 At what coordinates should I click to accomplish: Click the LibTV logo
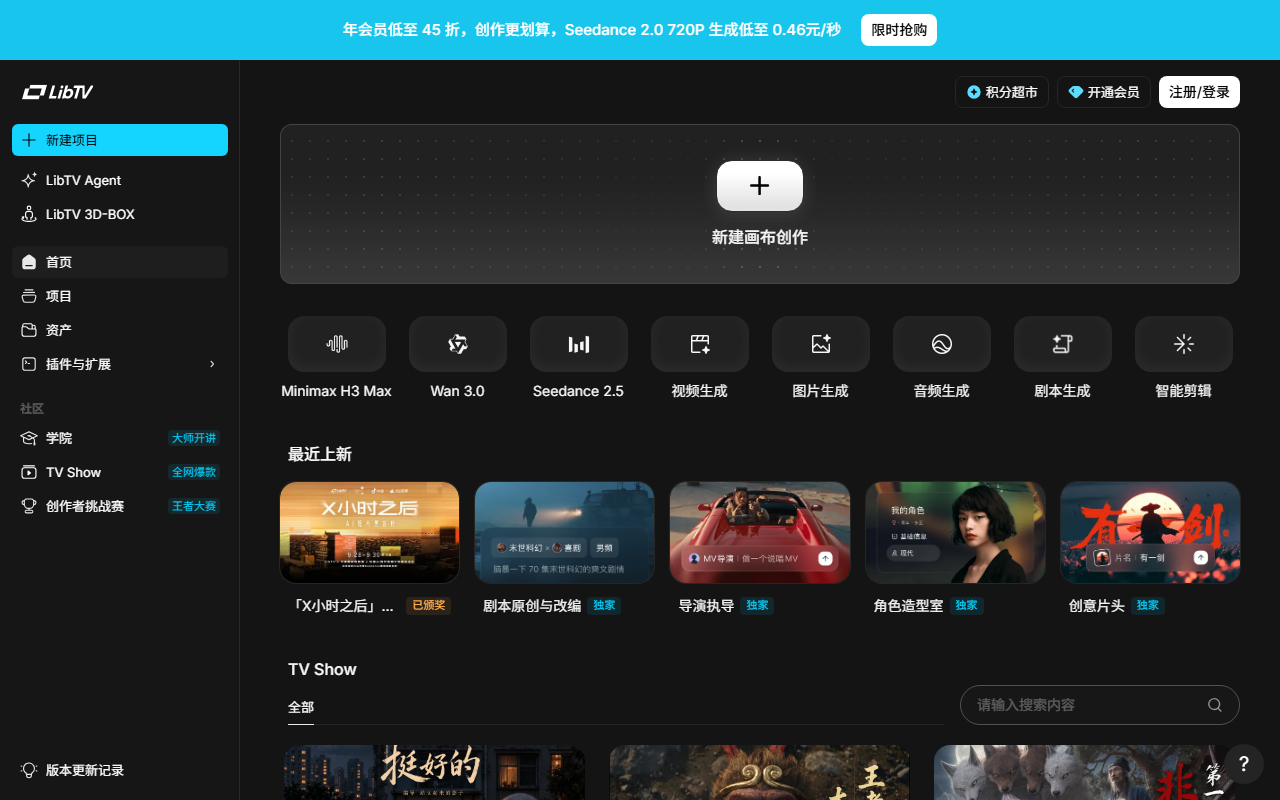pos(58,92)
